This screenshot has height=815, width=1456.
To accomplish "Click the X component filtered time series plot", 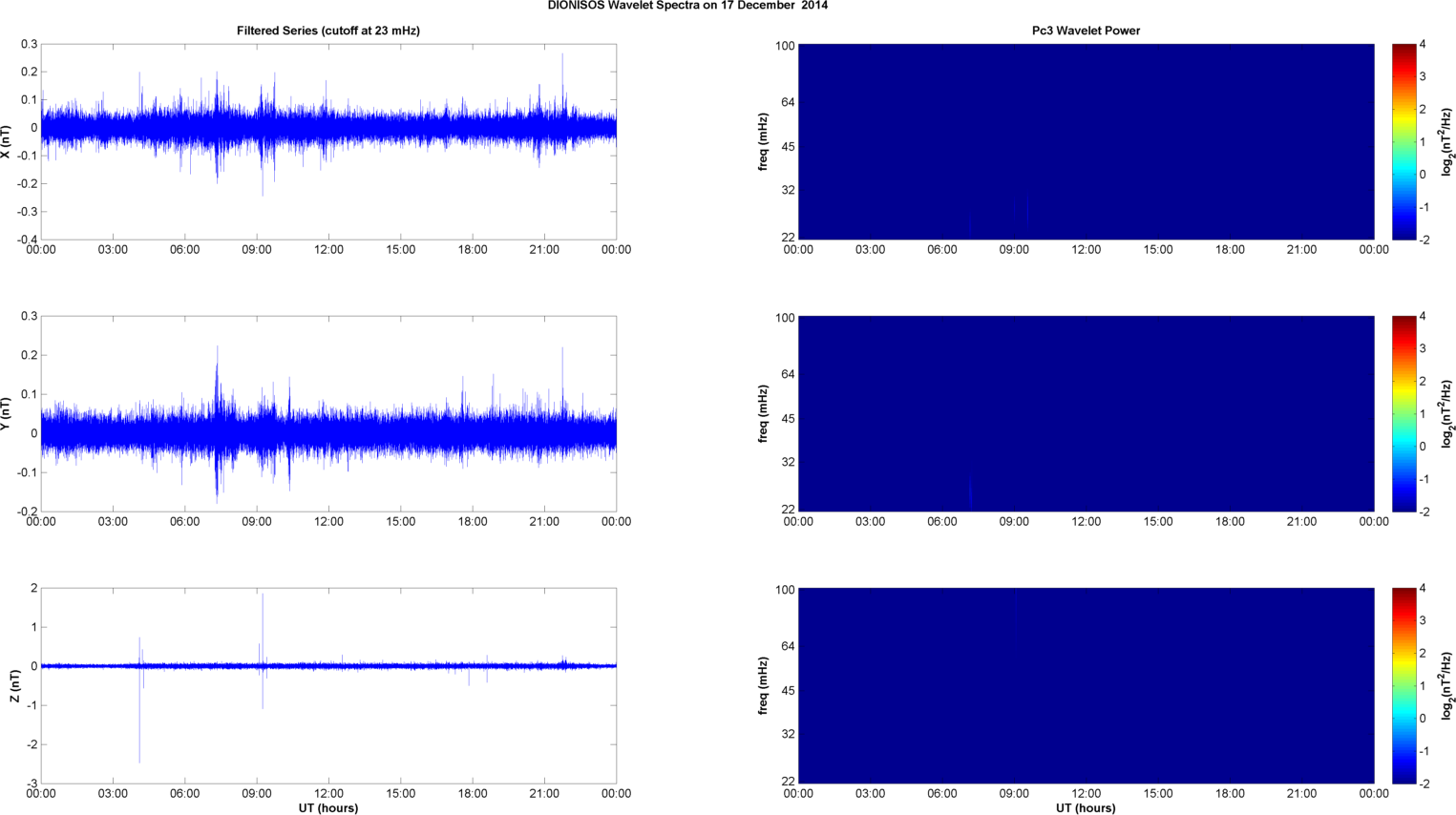I will [x=328, y=141].
